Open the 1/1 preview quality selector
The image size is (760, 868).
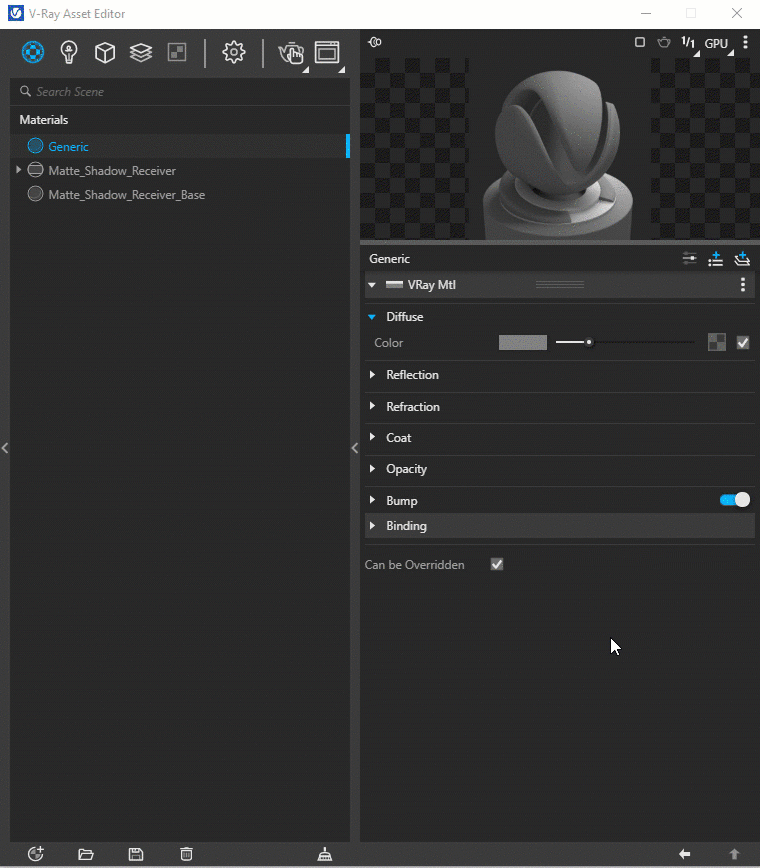(x=688, y=43)
